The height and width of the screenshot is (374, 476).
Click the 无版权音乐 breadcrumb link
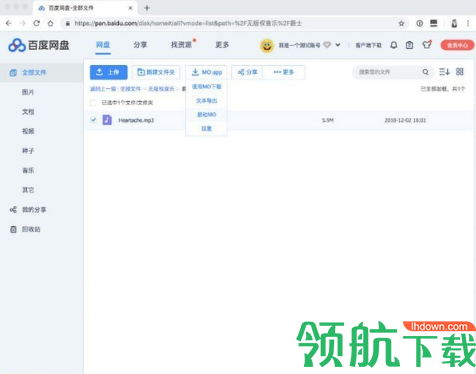point(161,89)
